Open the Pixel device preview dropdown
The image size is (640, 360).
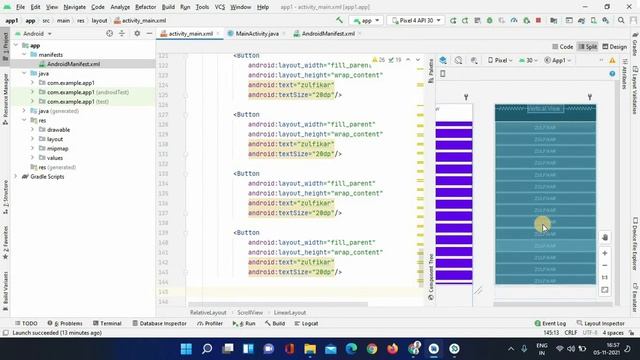click(500, 60)
